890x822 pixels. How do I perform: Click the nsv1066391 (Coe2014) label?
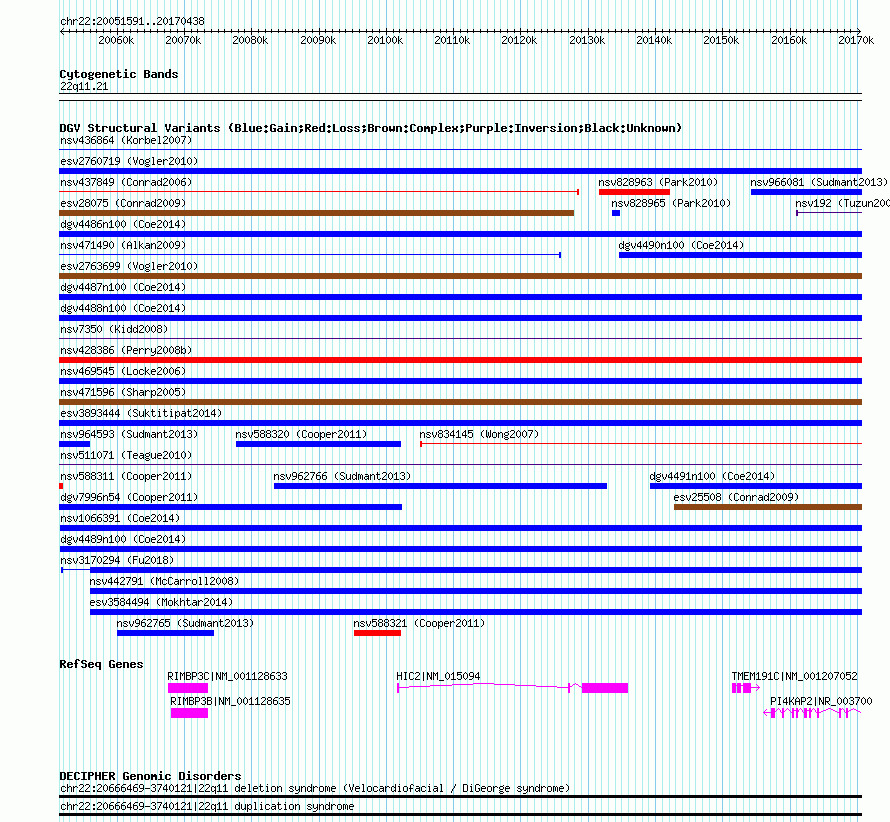120,518
